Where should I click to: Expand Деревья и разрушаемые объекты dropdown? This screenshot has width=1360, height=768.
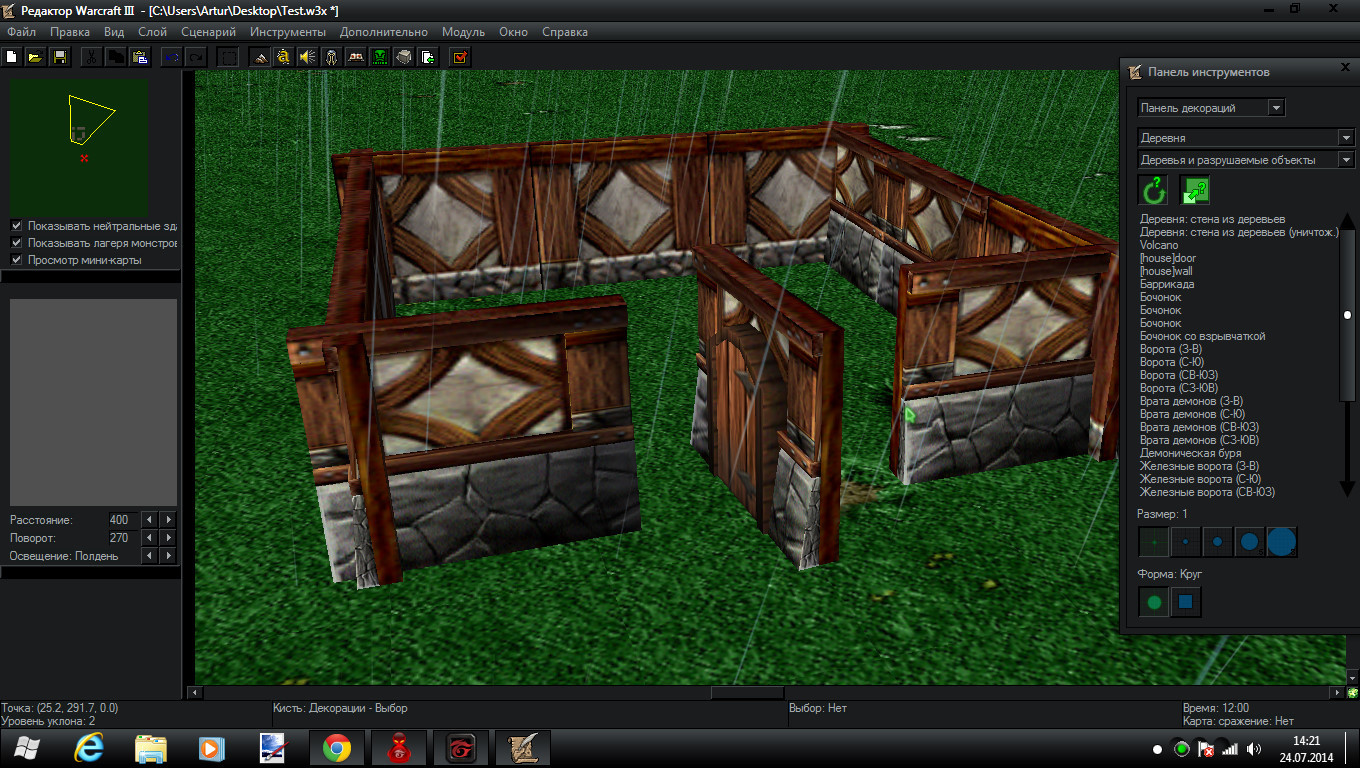pyautogui.click(x=1246, y=160)
